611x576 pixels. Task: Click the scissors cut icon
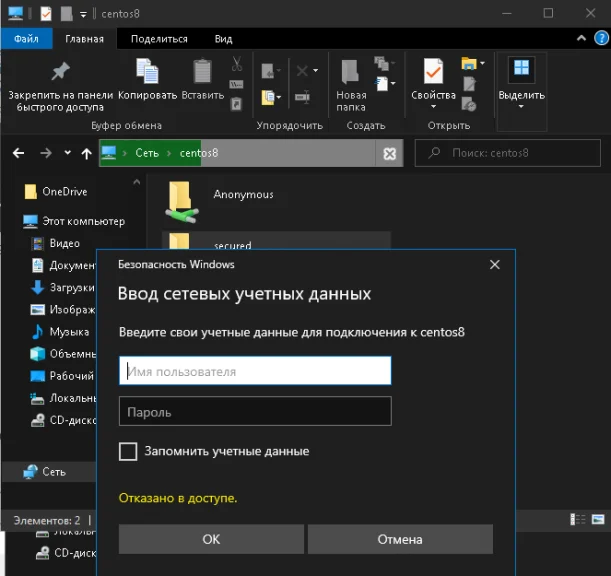(x=237, y=63)
